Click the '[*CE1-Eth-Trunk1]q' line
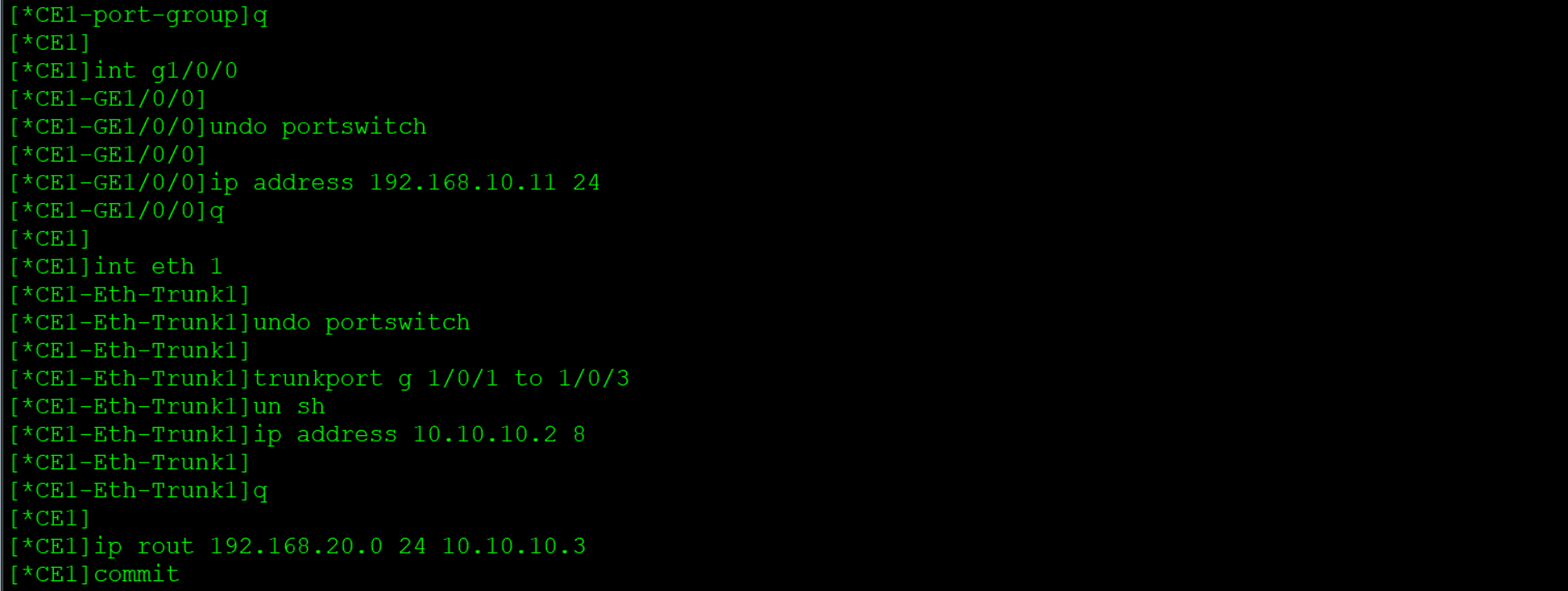Screen dimensions: 1568x591 pyautogui.click(x=138, y=491)
